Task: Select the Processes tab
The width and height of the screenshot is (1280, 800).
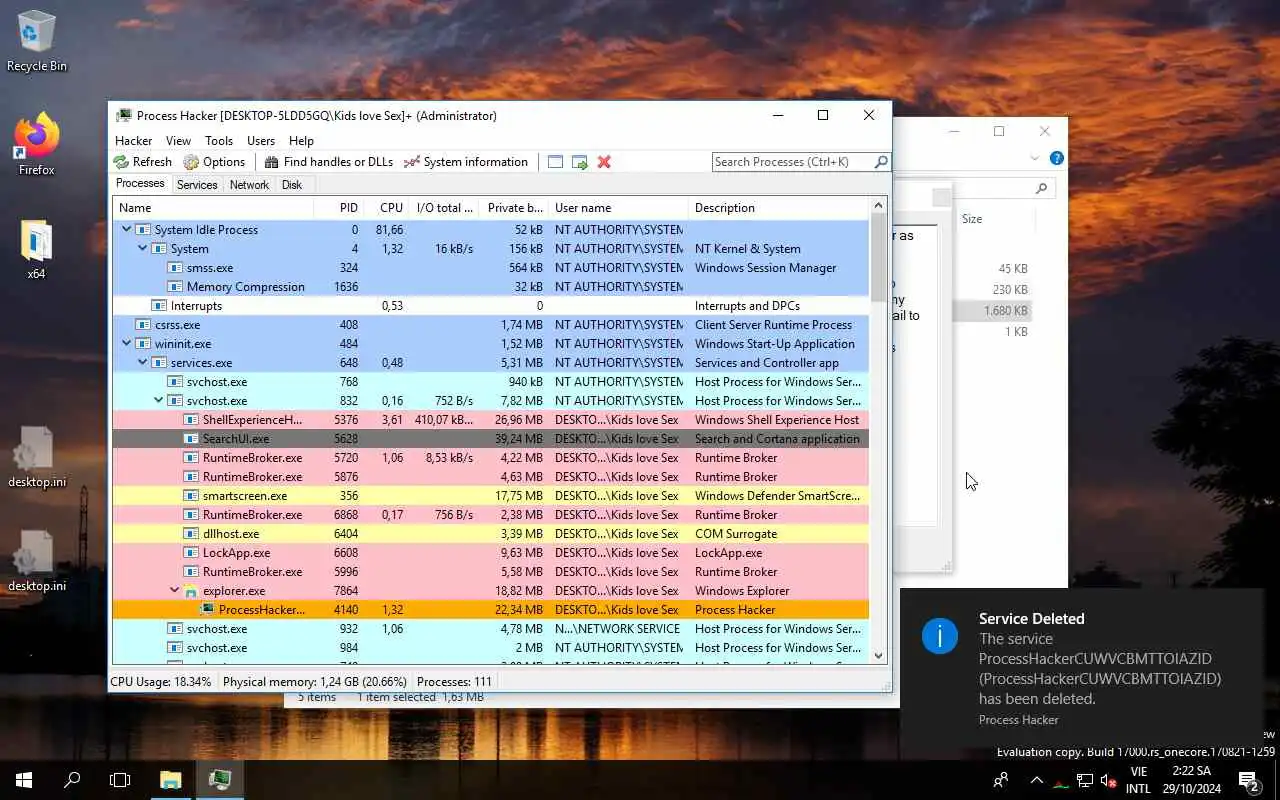Action: [140, 184]
